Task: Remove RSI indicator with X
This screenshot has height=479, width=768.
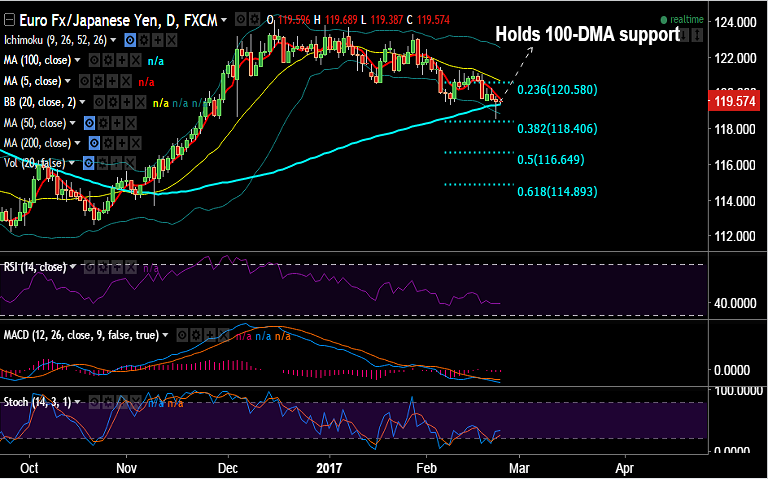Action: 131,267
